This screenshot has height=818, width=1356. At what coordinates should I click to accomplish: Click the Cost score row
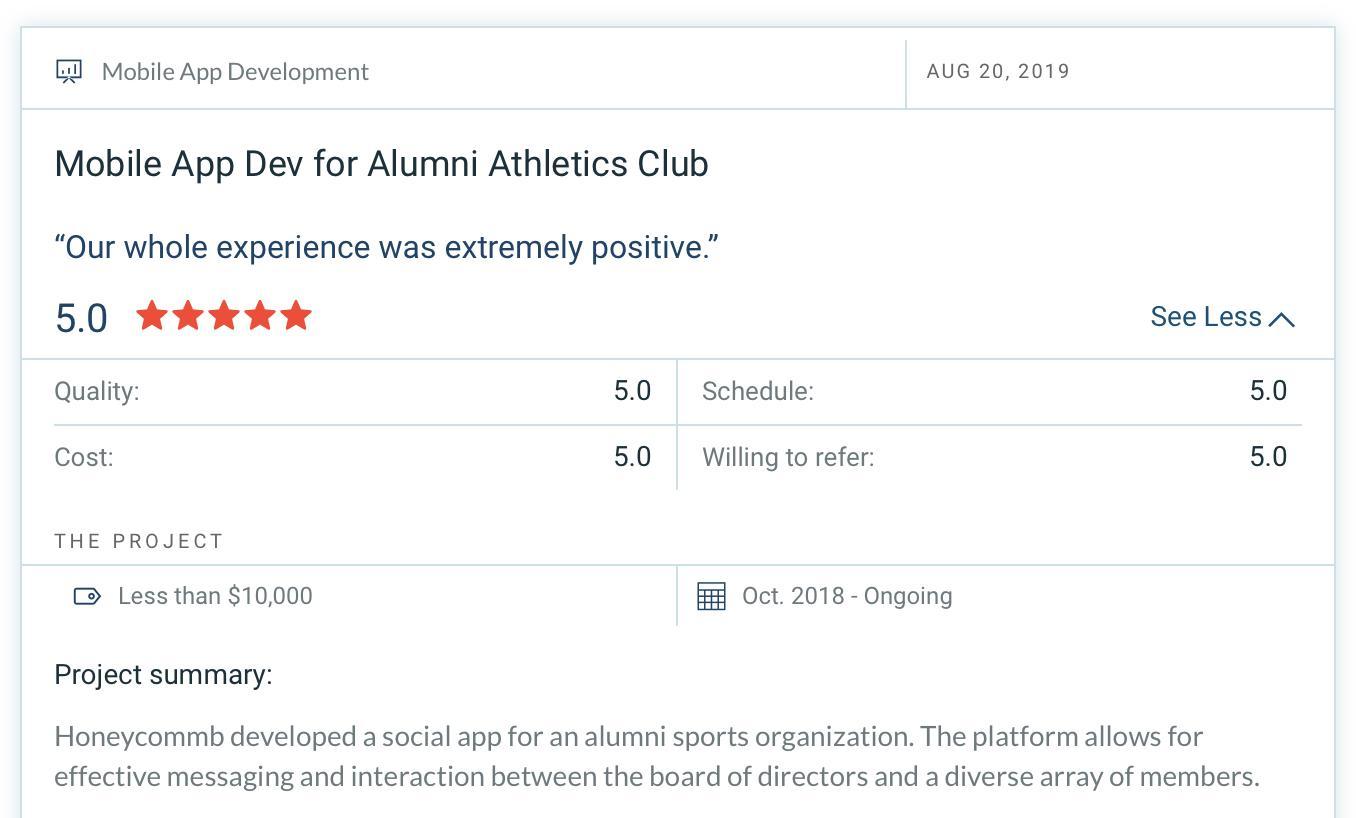[x=352, y=457]
